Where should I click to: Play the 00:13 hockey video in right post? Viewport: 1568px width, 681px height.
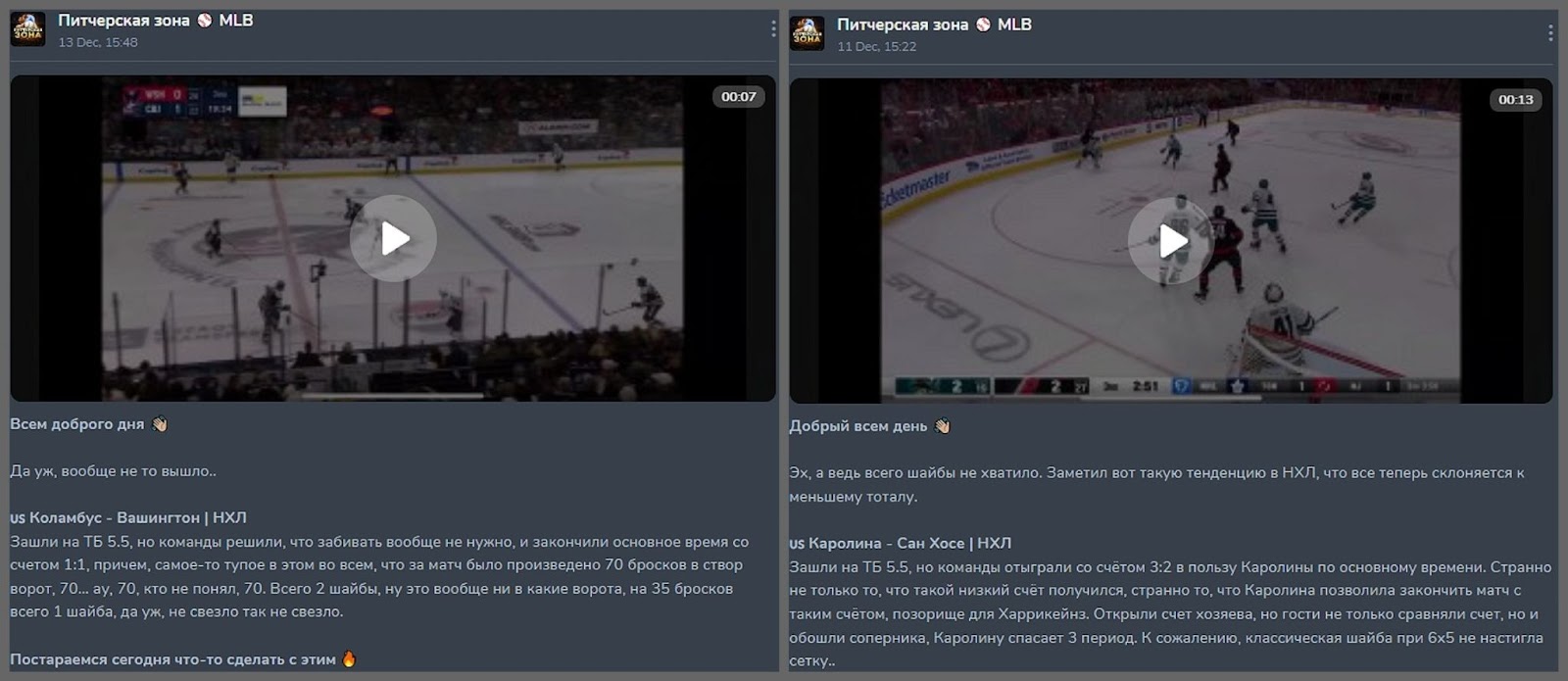[x=1171, y=241]
